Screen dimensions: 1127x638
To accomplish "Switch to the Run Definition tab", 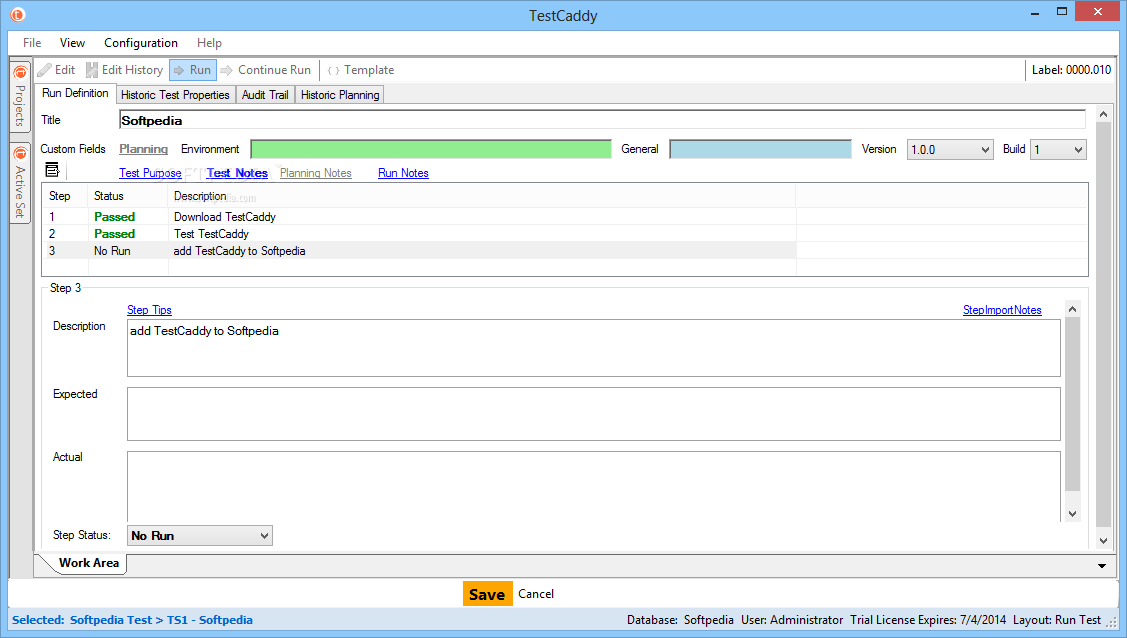I will pos(75,93).
